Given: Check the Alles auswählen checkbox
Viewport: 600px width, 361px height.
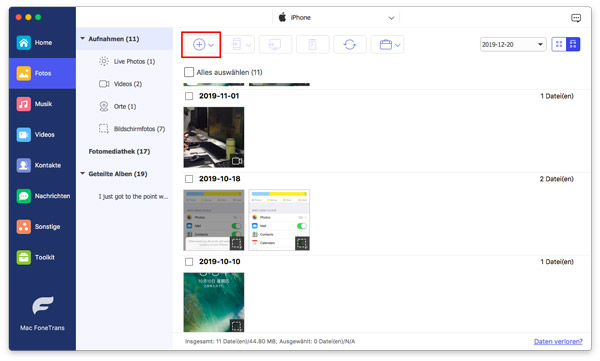Looking at the screenshot, I should (x=189, y=72).
